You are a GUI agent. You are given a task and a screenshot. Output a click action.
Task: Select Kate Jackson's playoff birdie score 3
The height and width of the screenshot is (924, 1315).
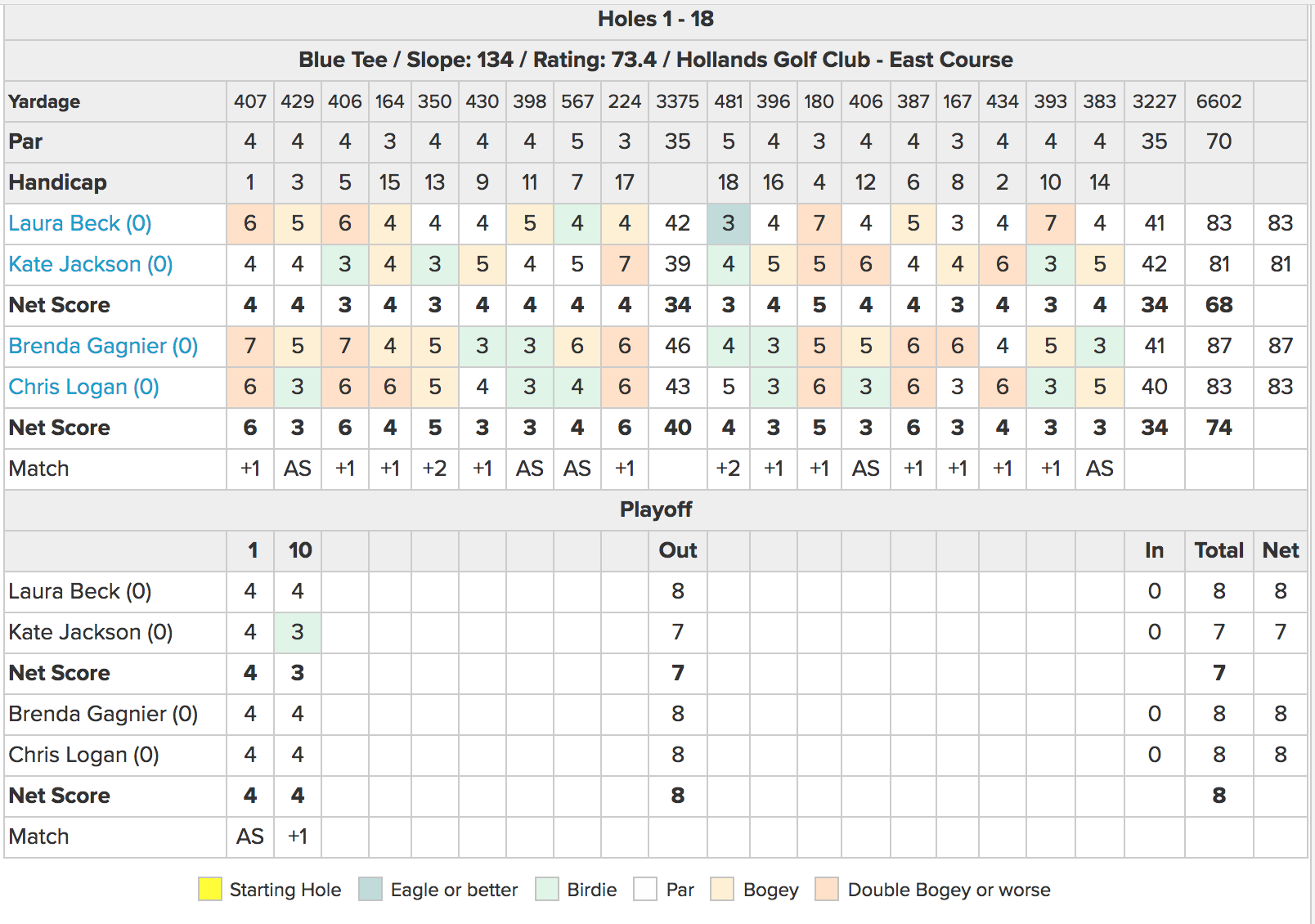[x=298, y=632]
